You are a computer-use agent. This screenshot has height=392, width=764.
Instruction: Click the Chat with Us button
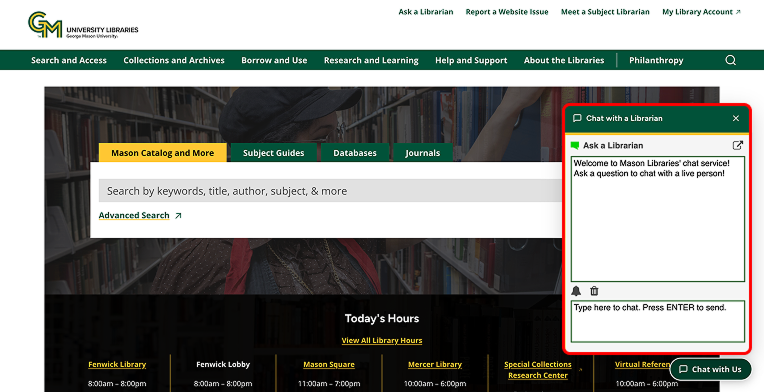click(x=710, y=369)
